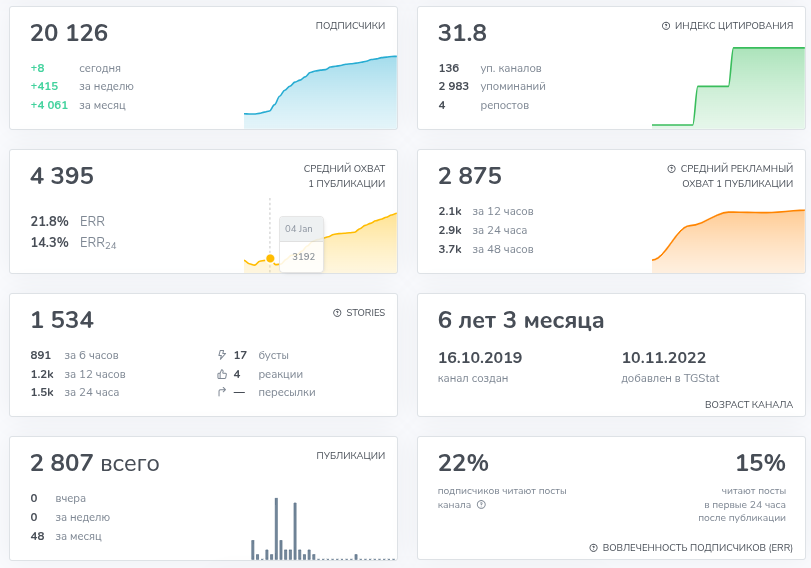Click the 2 983 упоминаний mentions row
This screenshot has width=811, height=568.
(483, 87)
